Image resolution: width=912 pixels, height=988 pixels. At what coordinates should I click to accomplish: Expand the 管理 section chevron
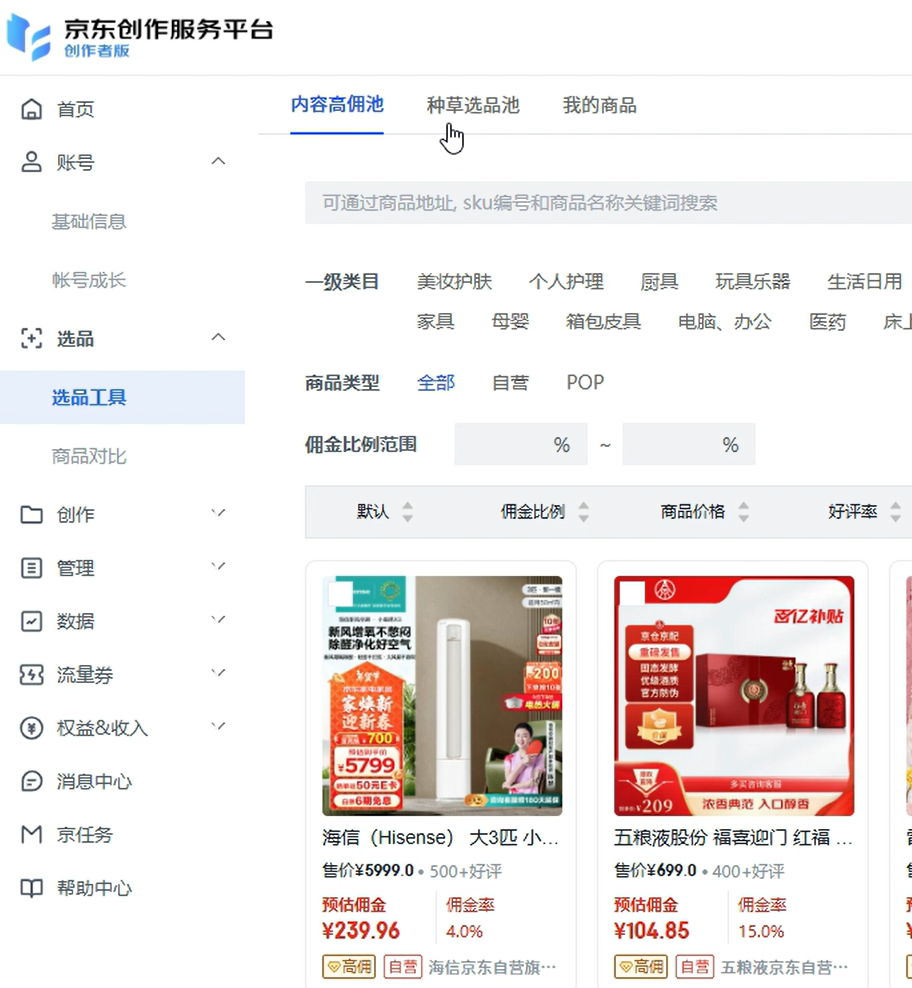click(218, 566)
